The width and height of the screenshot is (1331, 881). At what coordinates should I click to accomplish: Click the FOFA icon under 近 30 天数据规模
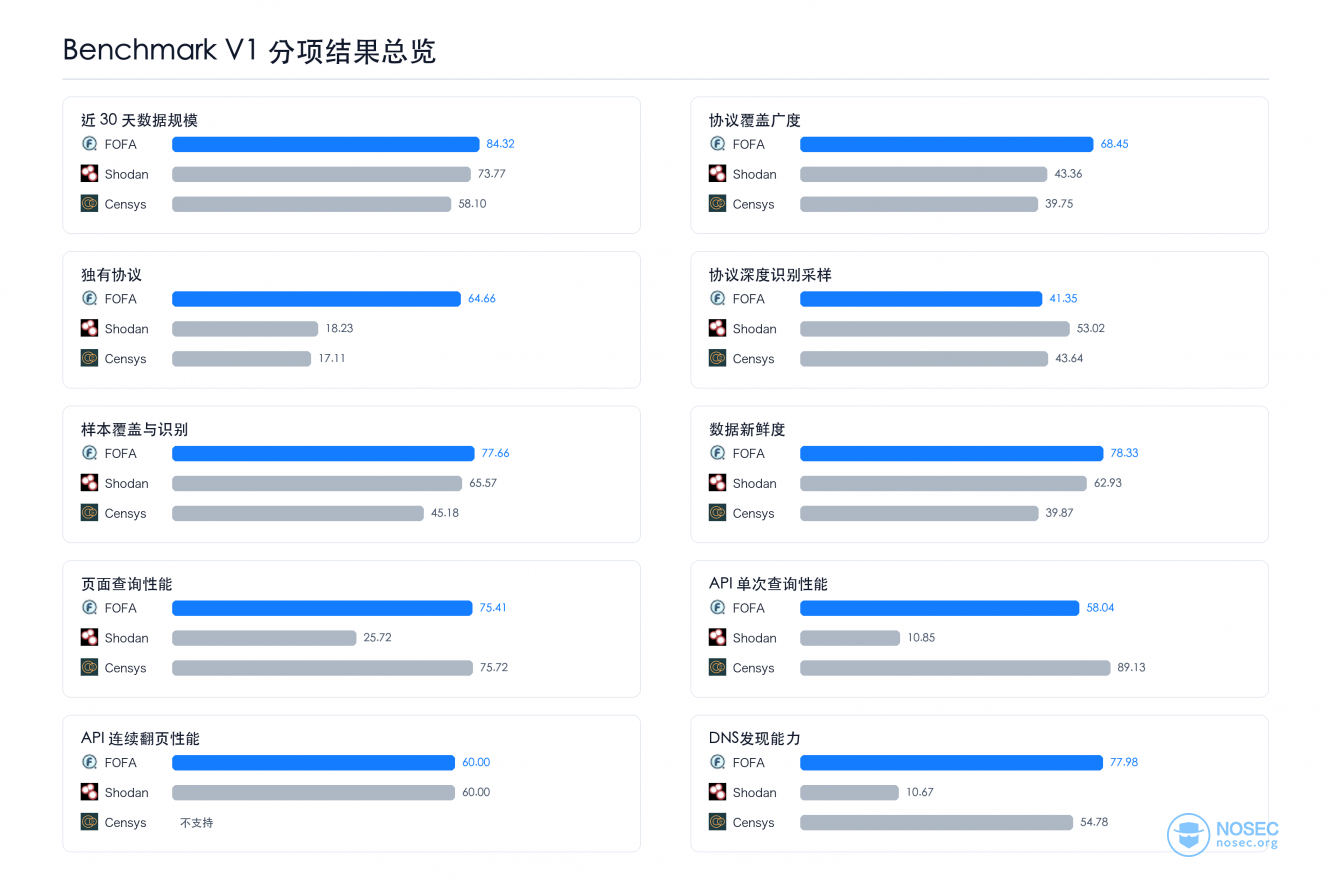(89, 144)
